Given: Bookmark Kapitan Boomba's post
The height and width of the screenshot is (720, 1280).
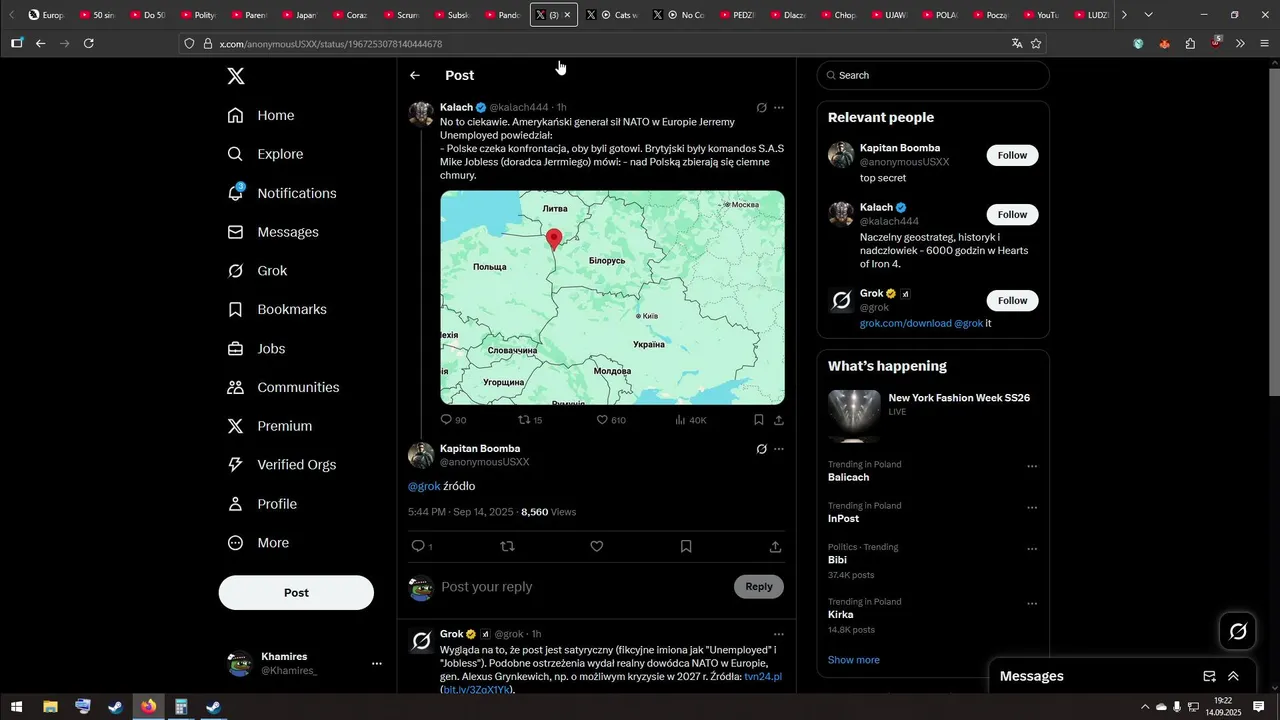Looking at the screenshot, I should point(686,546).
